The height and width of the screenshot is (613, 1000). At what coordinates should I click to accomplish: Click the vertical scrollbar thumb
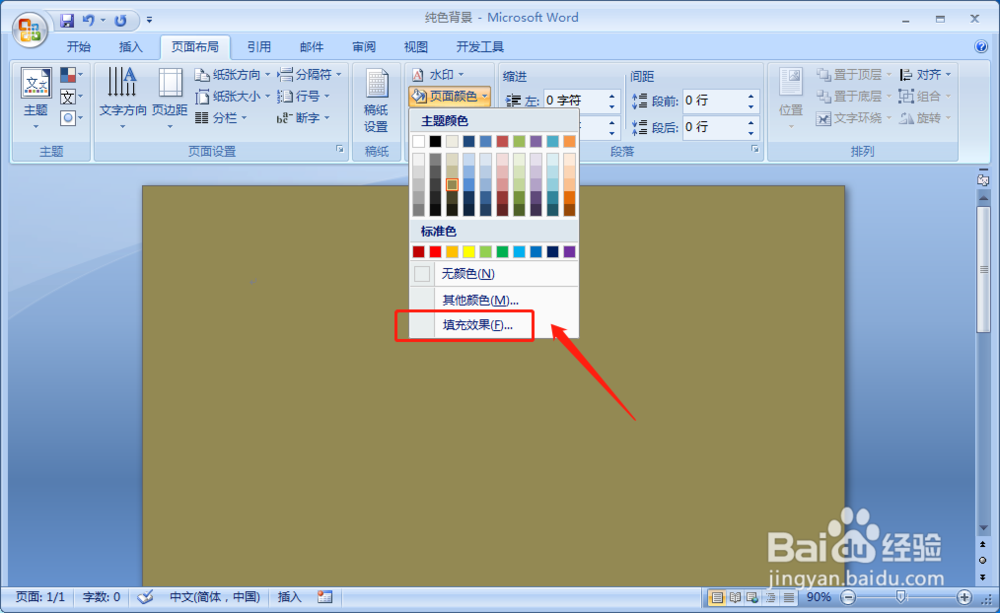pos(983,269)
